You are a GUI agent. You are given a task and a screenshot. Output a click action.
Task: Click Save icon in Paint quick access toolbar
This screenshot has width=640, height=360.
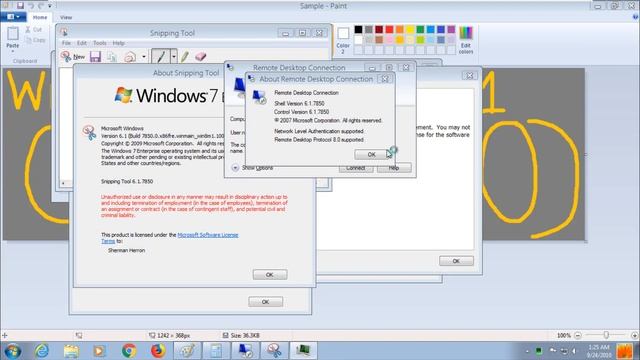tap(20, 5)
